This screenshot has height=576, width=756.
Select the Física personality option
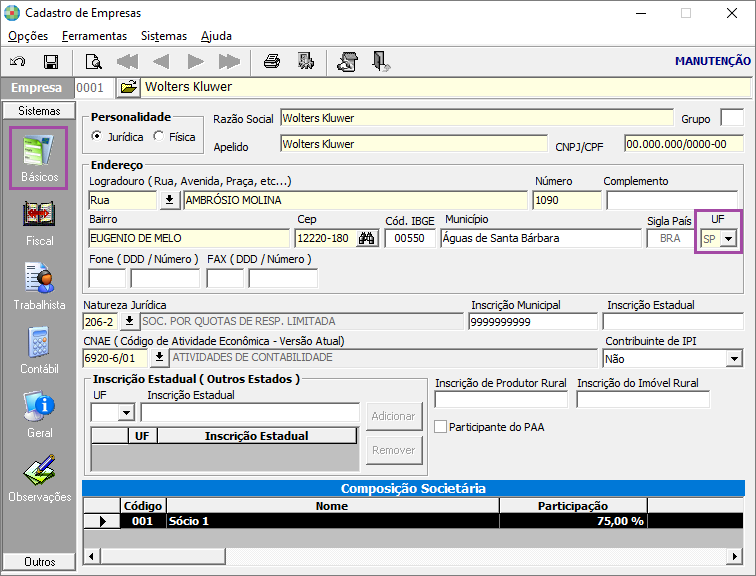[174, 137]
